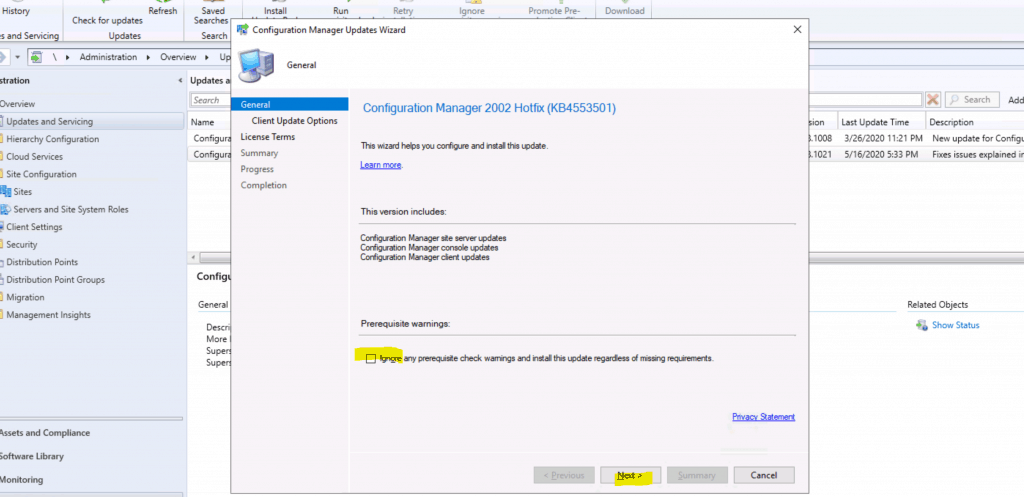Switch to Monitoring workspace
The height and width of the screenshot is (497, 1024).
pos(21,480)
